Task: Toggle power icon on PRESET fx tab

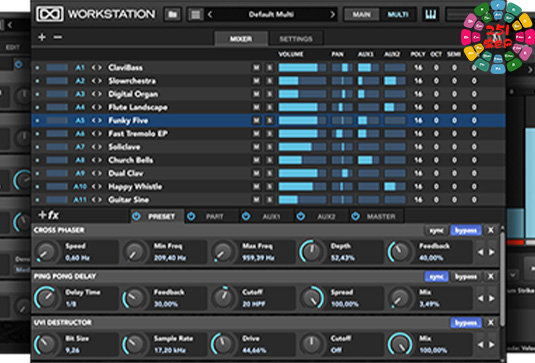Action: tap(136, 216)
